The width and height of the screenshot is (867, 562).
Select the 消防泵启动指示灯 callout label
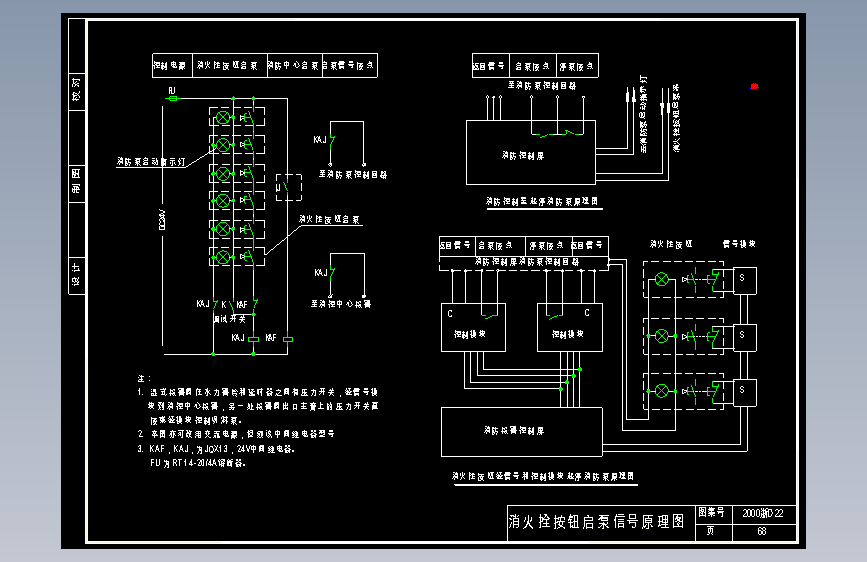pyautogui.click(x=152, y=162)
